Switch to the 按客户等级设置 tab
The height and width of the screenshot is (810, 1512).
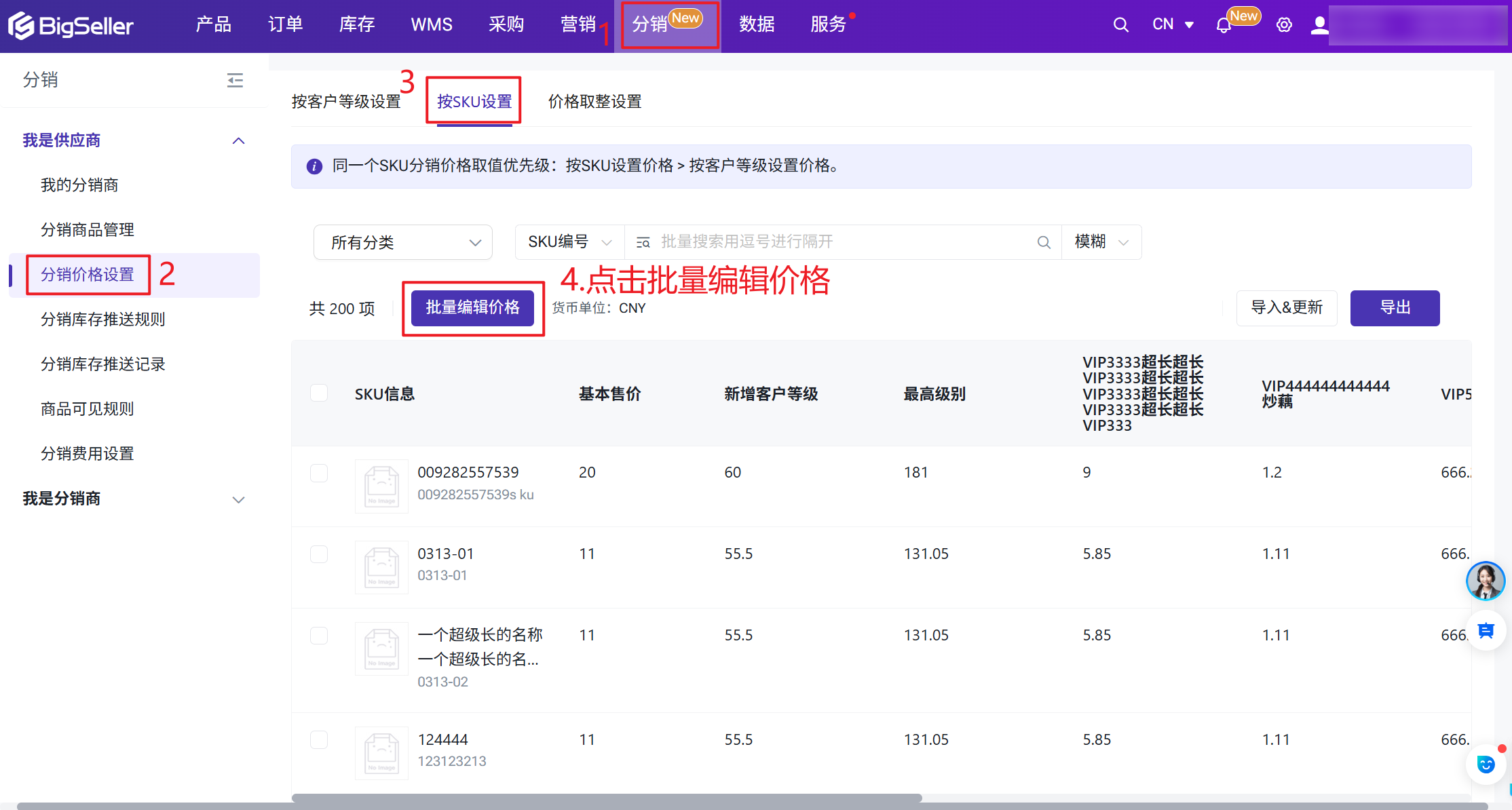[346, 102]
